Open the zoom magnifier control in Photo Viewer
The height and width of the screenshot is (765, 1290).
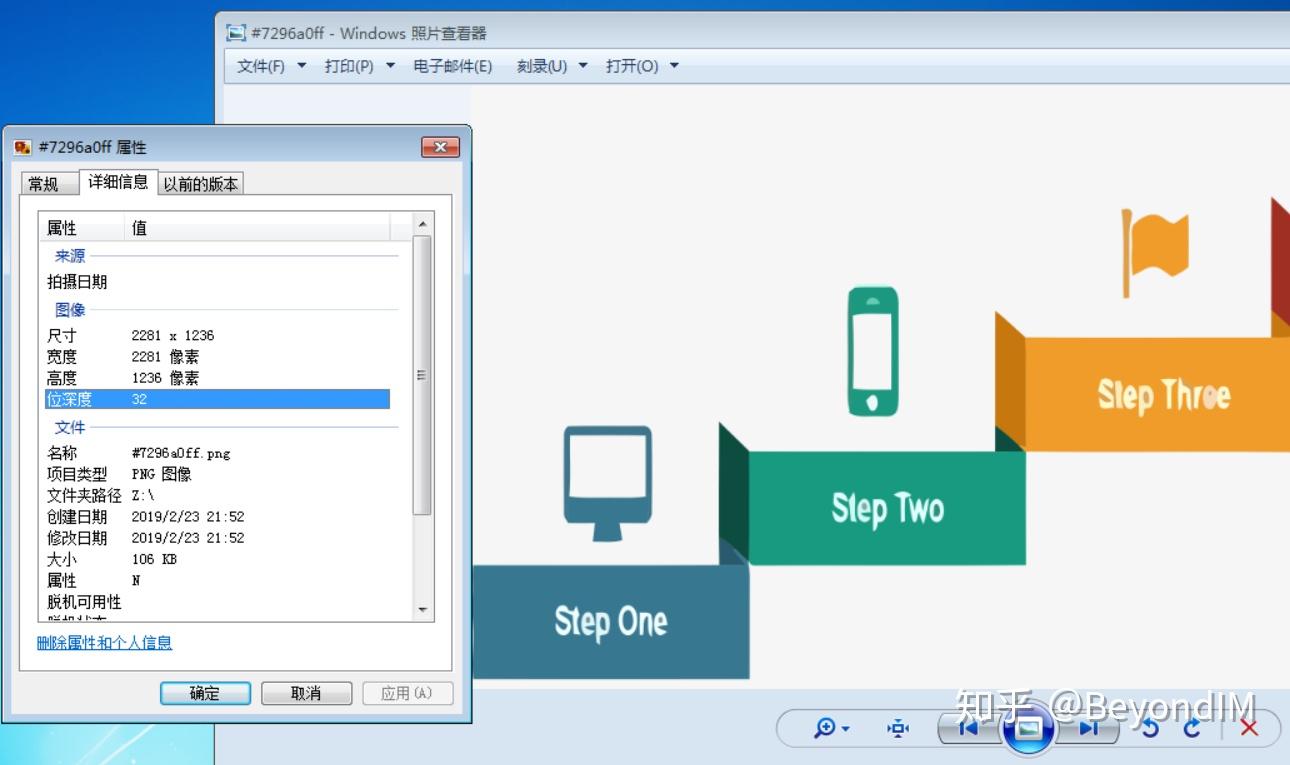click(831, 728)
